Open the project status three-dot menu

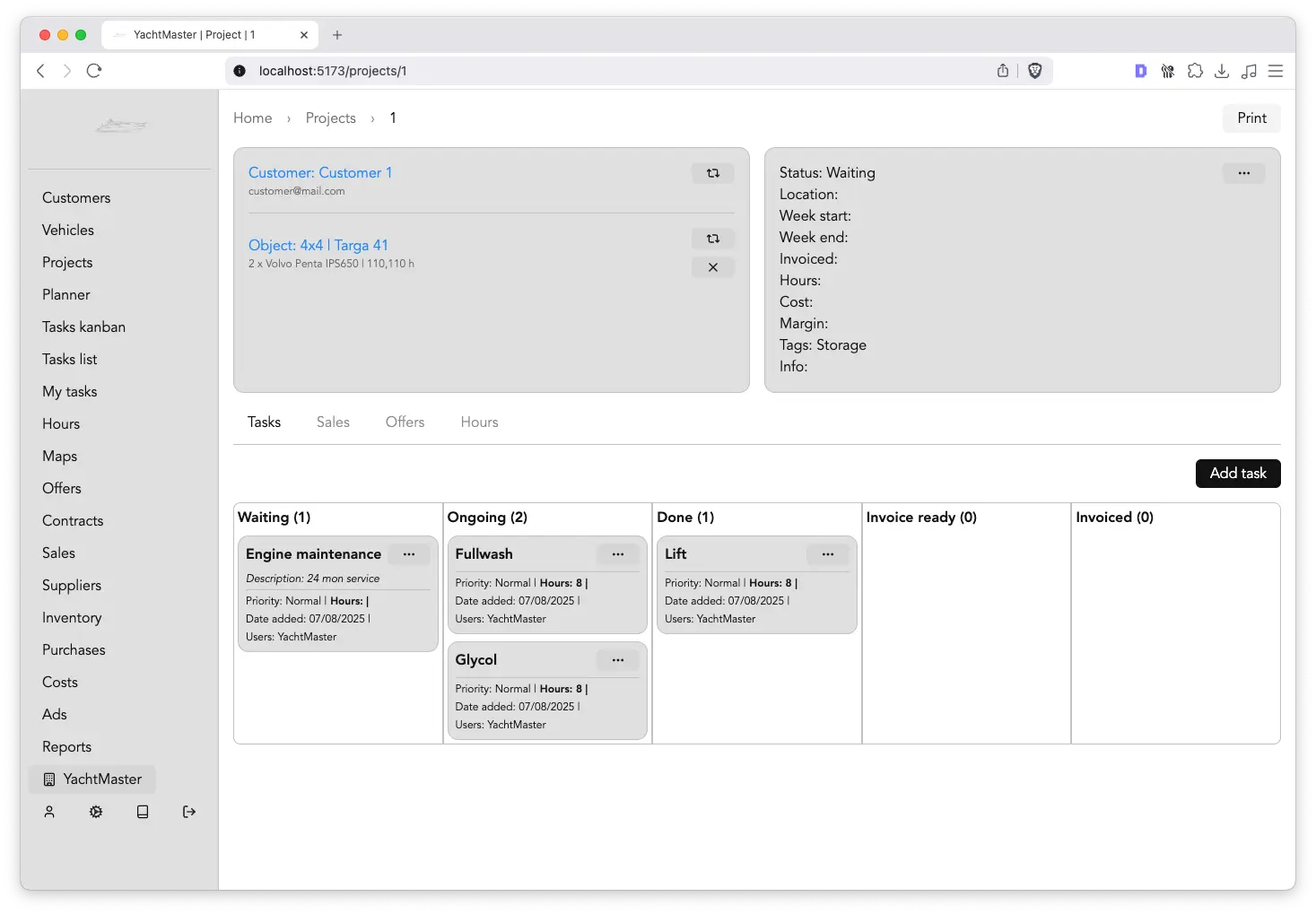click(x=1243, y=173)
